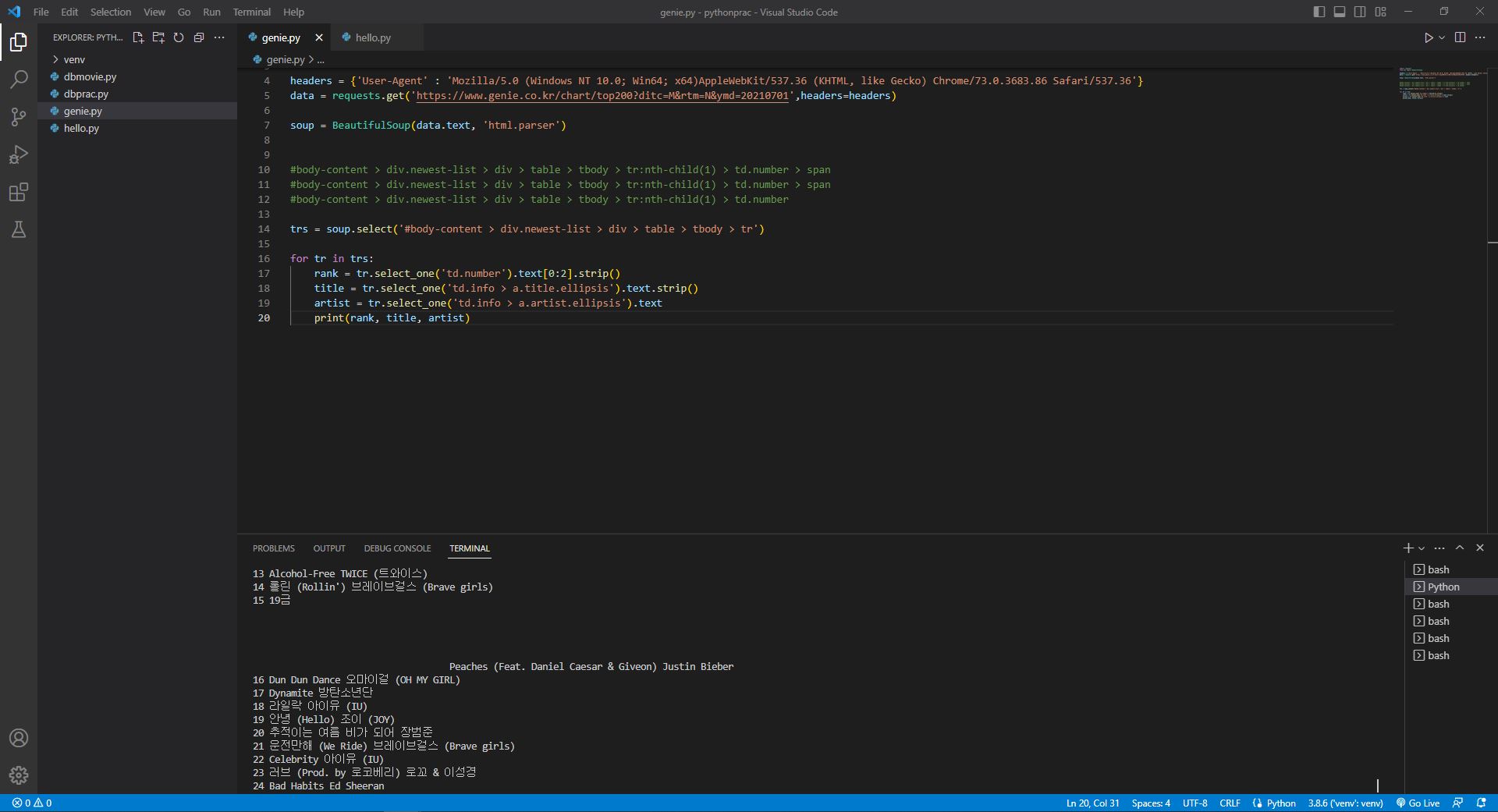Change end of line sequence CRLF
Viewport: 1498px width, 812px height.
(1230, 803)
